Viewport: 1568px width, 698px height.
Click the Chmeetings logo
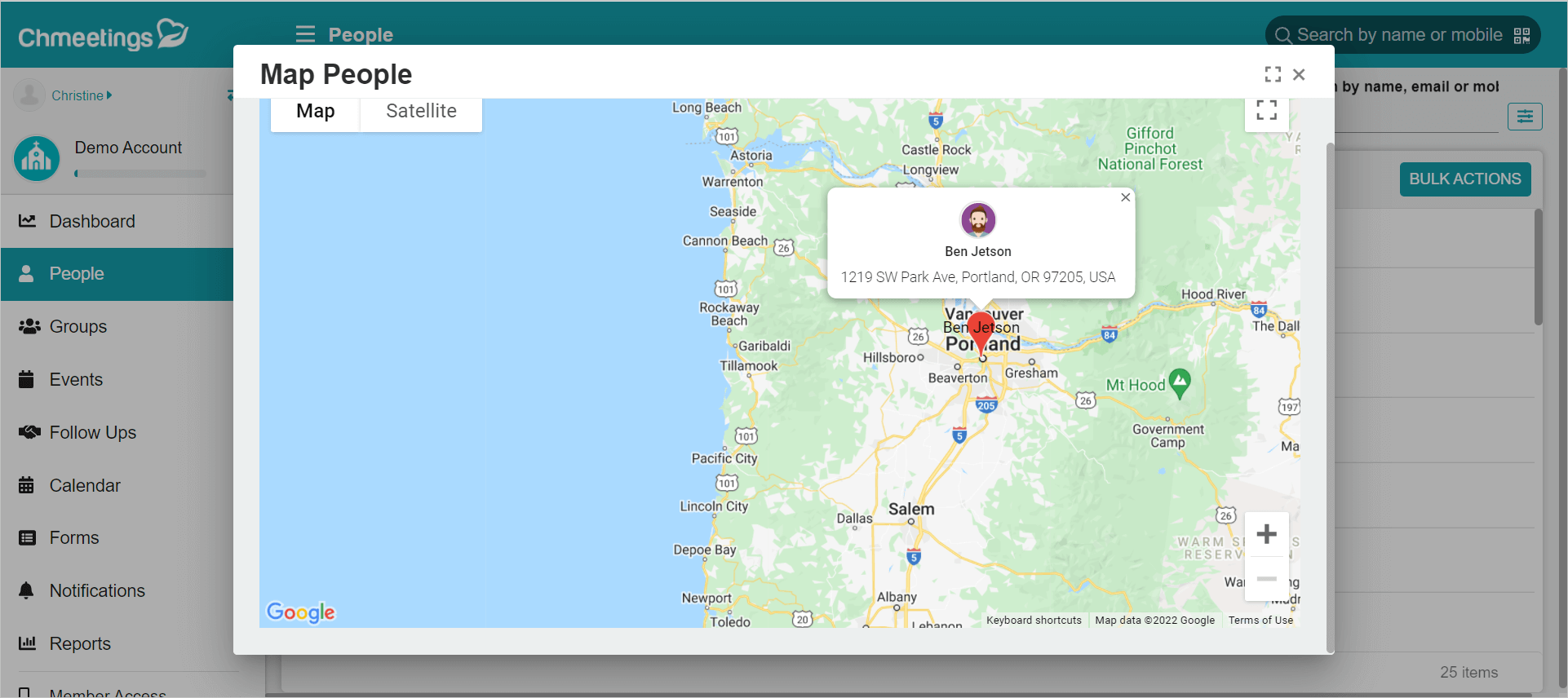104,35
